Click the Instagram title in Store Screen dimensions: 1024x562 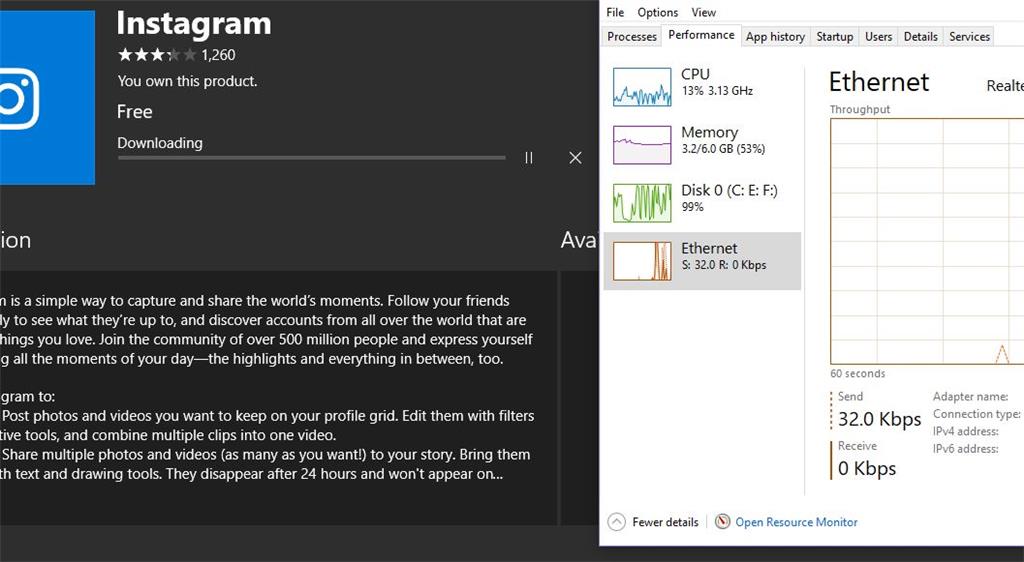click(x=193, y=24)
